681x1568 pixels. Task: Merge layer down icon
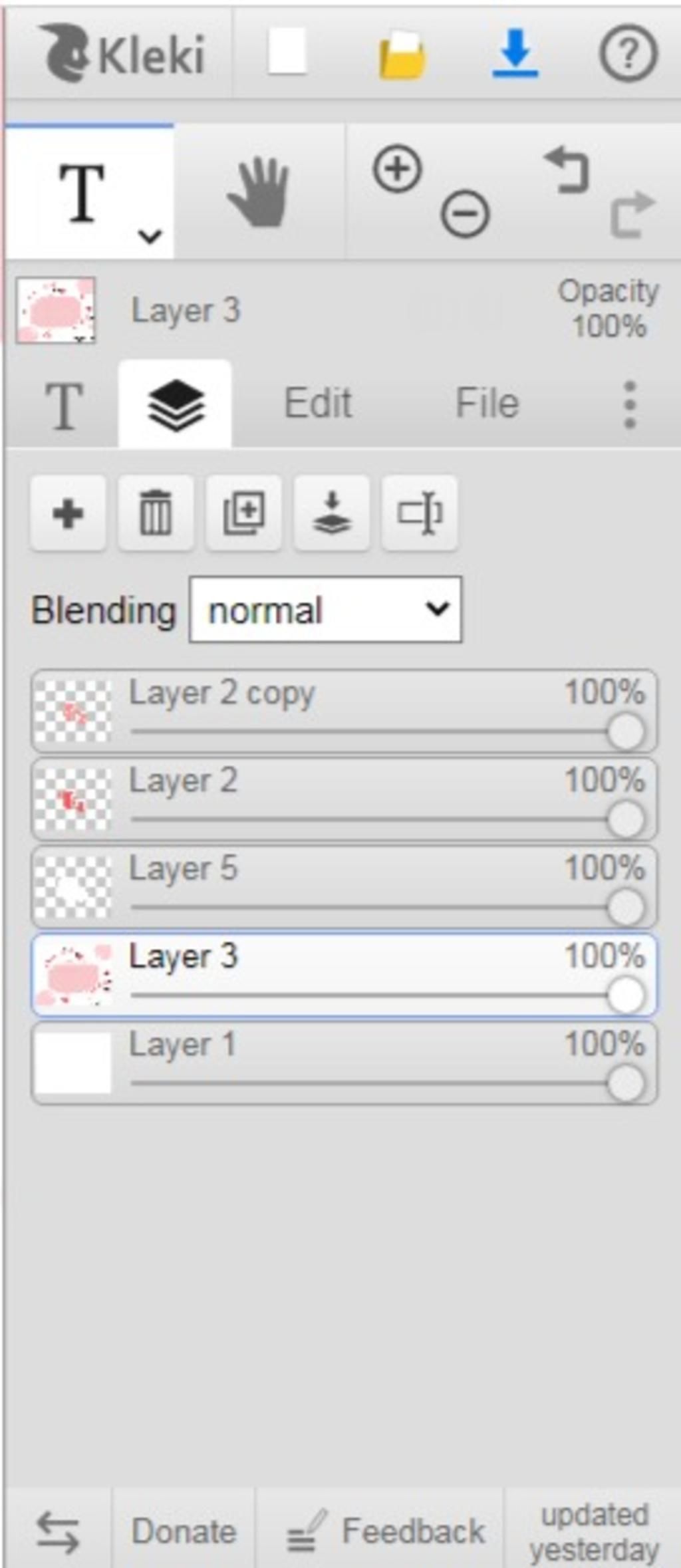click(x=332, y=513)
